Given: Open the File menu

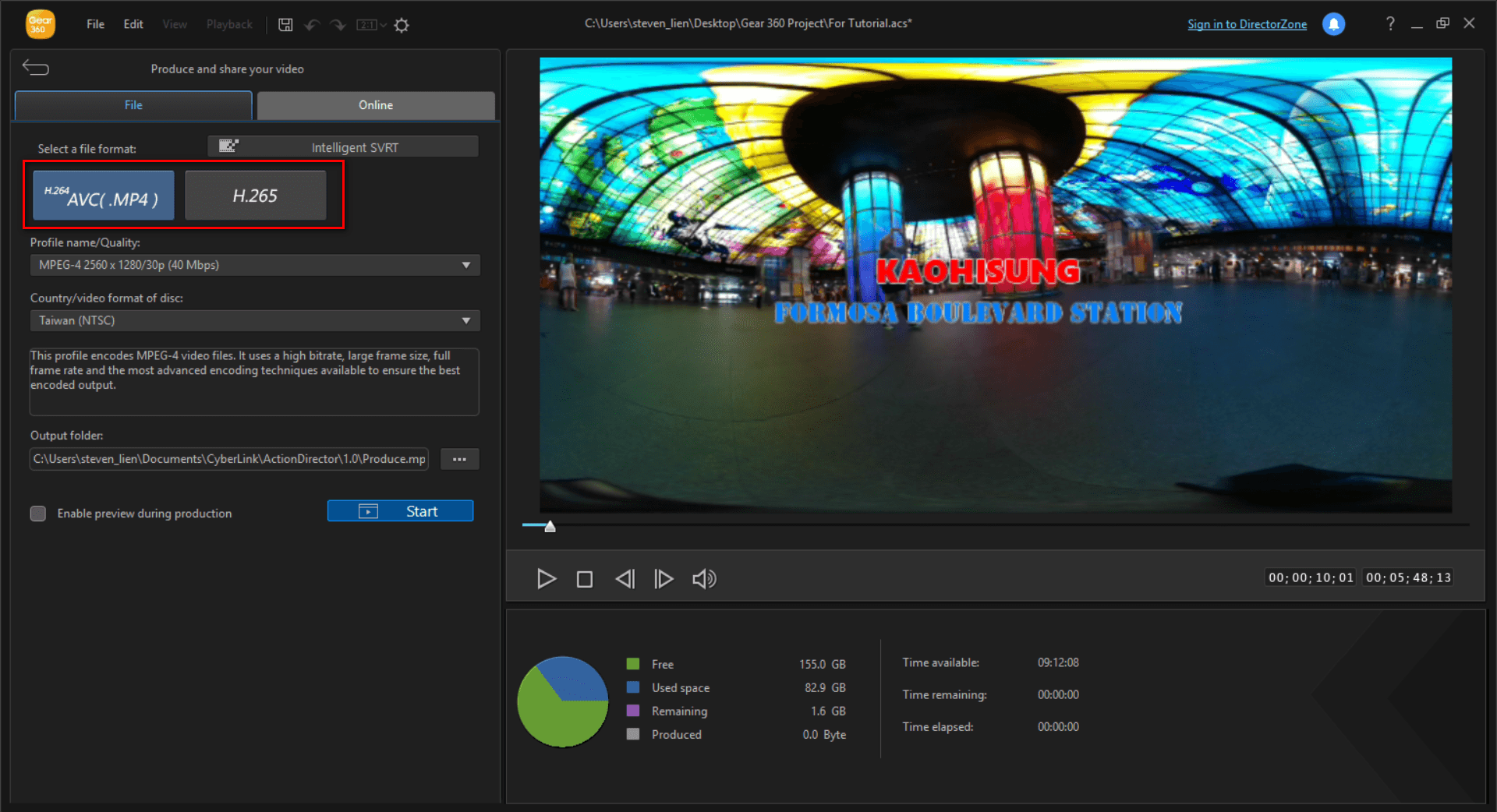Looking at the screenshot, I should coord(95,24).
